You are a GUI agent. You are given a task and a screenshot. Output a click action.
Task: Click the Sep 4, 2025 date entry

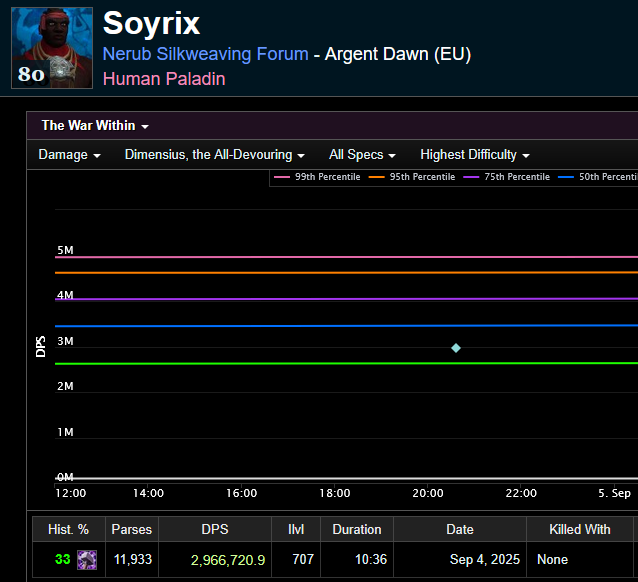click(484, 560)
